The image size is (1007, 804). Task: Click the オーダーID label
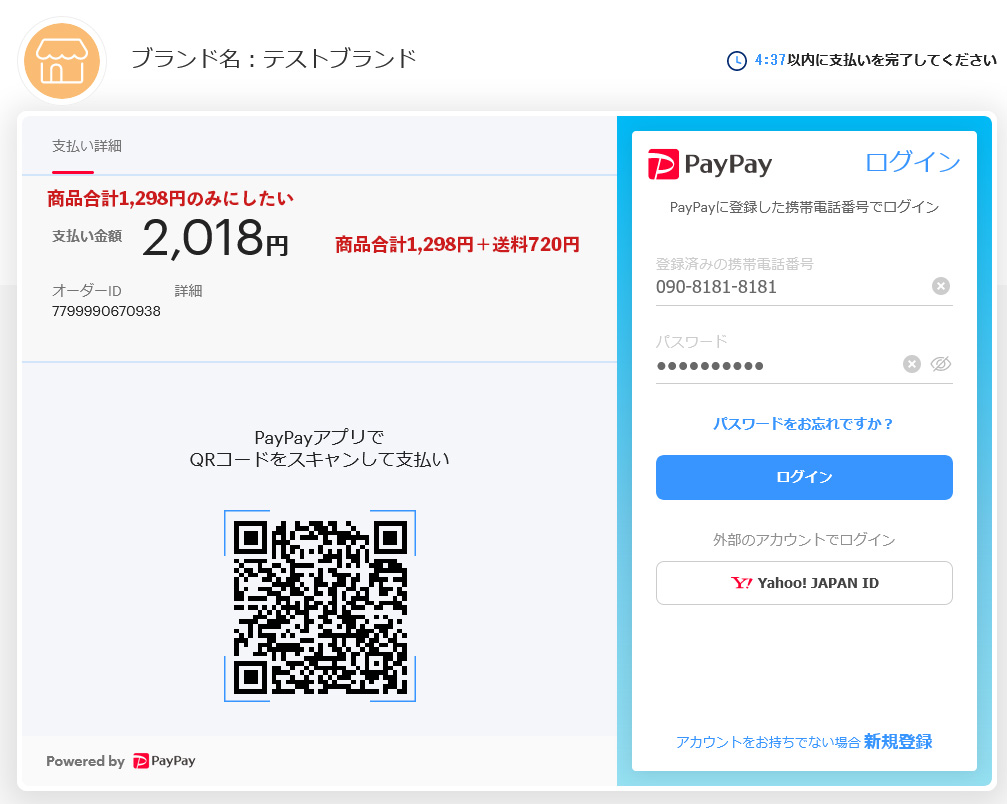pyautogui.click(x=87, y=291)
